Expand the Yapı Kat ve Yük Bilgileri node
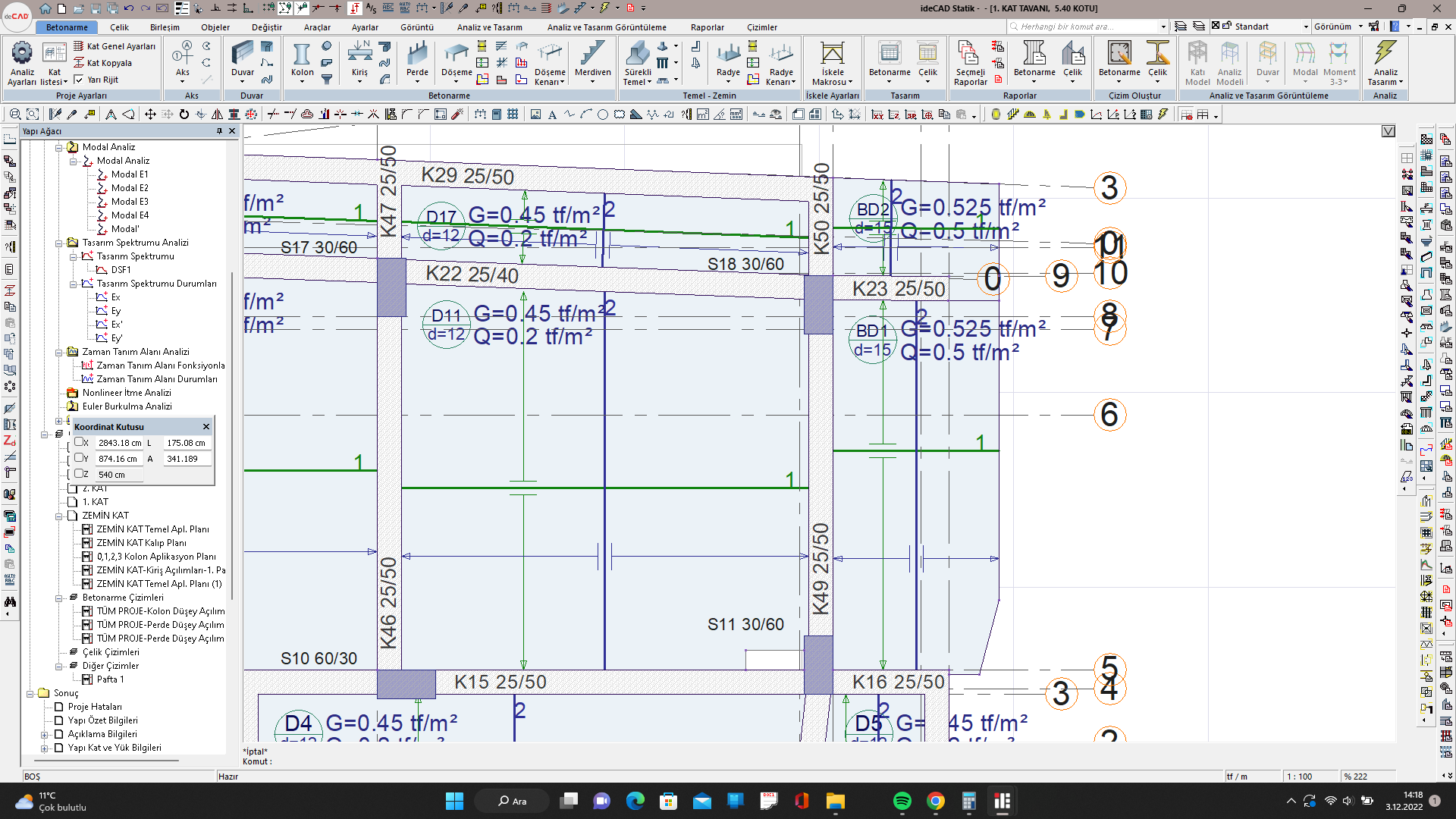The width and height of the screenshot is (1456, 819). click(44, 748)
